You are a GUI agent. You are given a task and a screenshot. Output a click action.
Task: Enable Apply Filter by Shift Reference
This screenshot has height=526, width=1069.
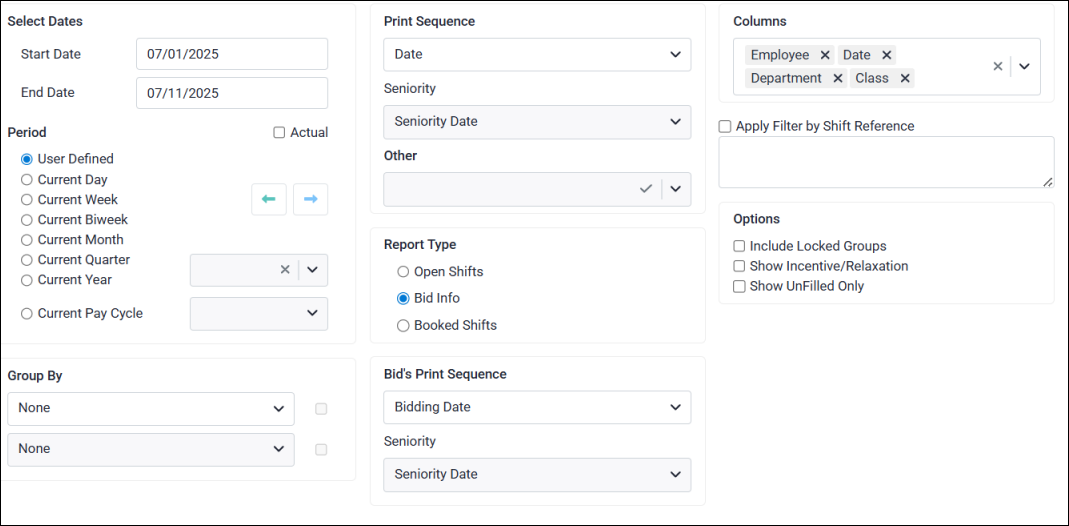click(x=725, y=126)
